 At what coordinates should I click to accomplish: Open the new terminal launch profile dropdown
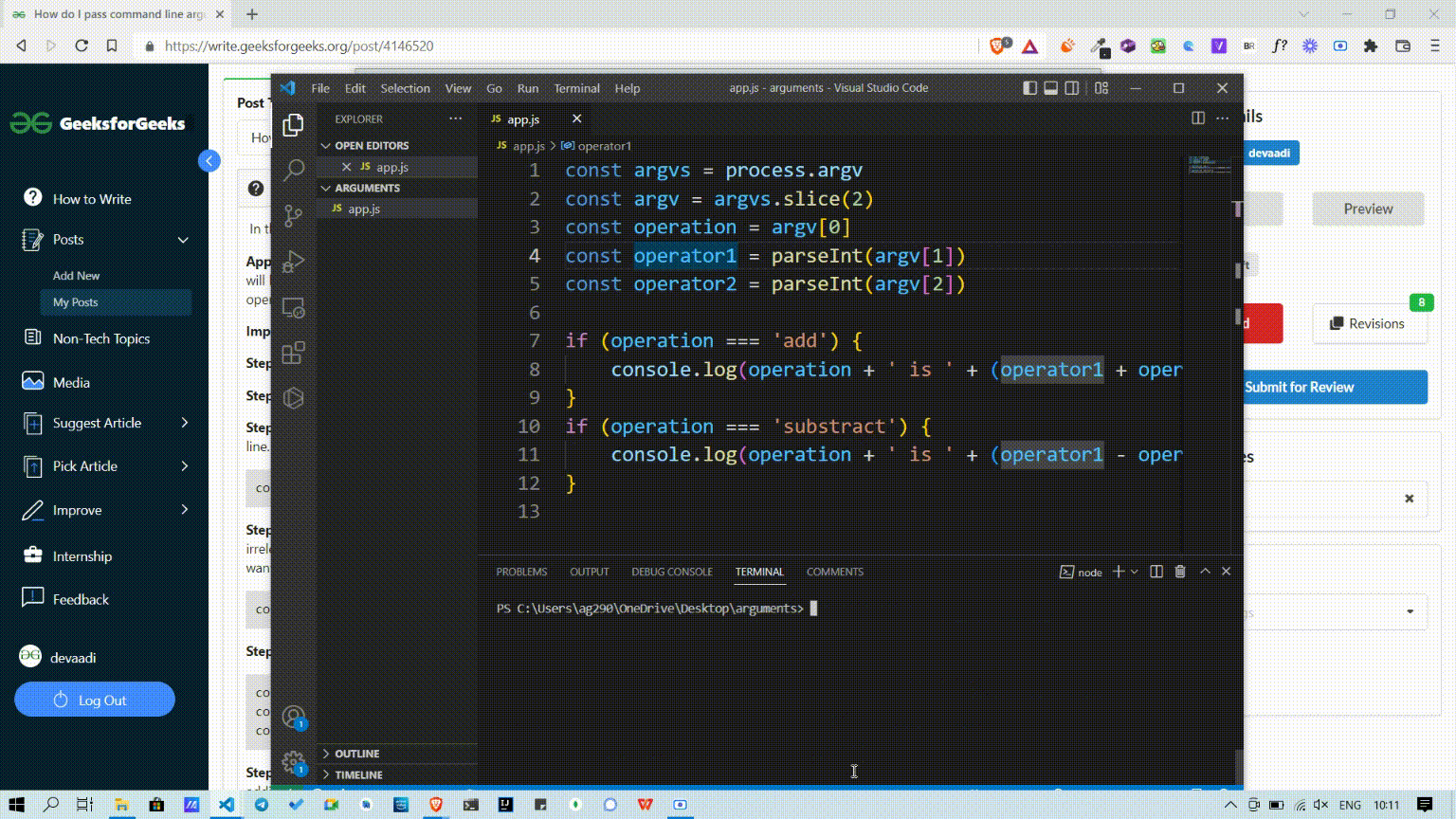pos(1135,572)
